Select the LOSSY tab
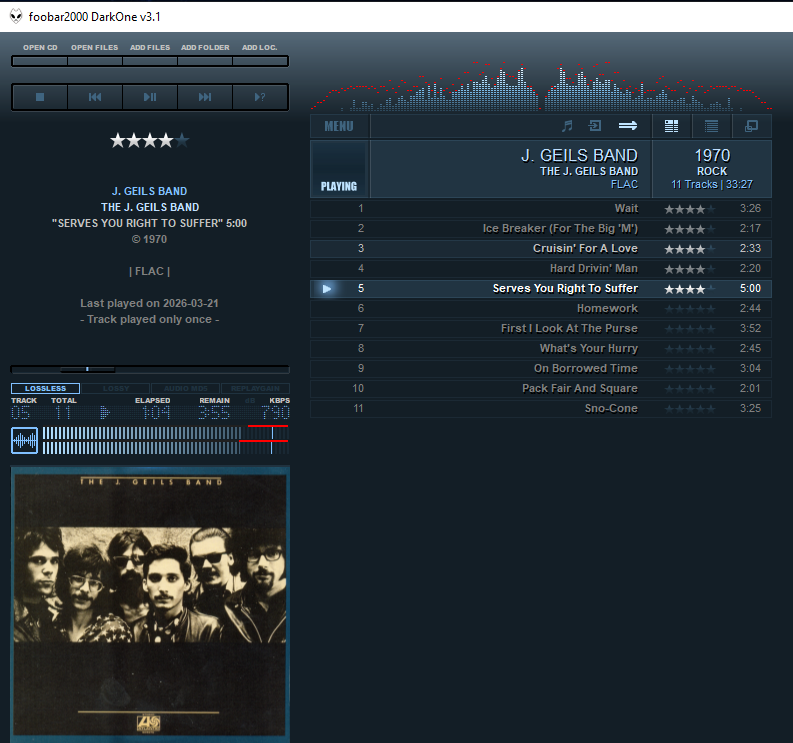Screen dimensions: 793x743 coord(116,388)
